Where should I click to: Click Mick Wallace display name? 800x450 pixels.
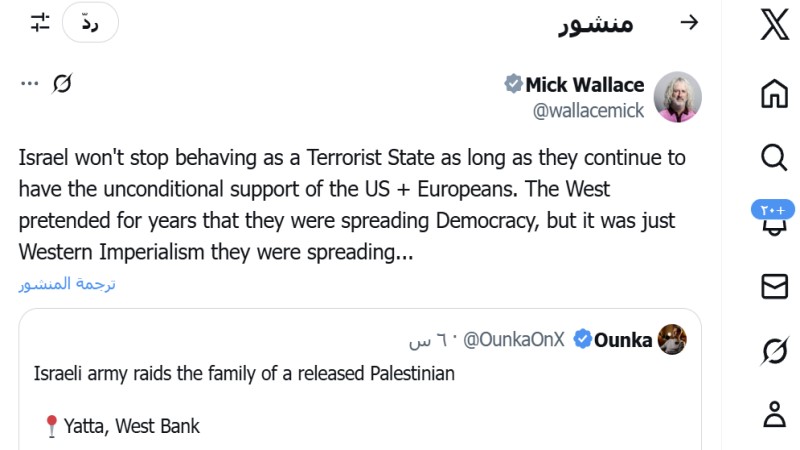tap(585, 84)
